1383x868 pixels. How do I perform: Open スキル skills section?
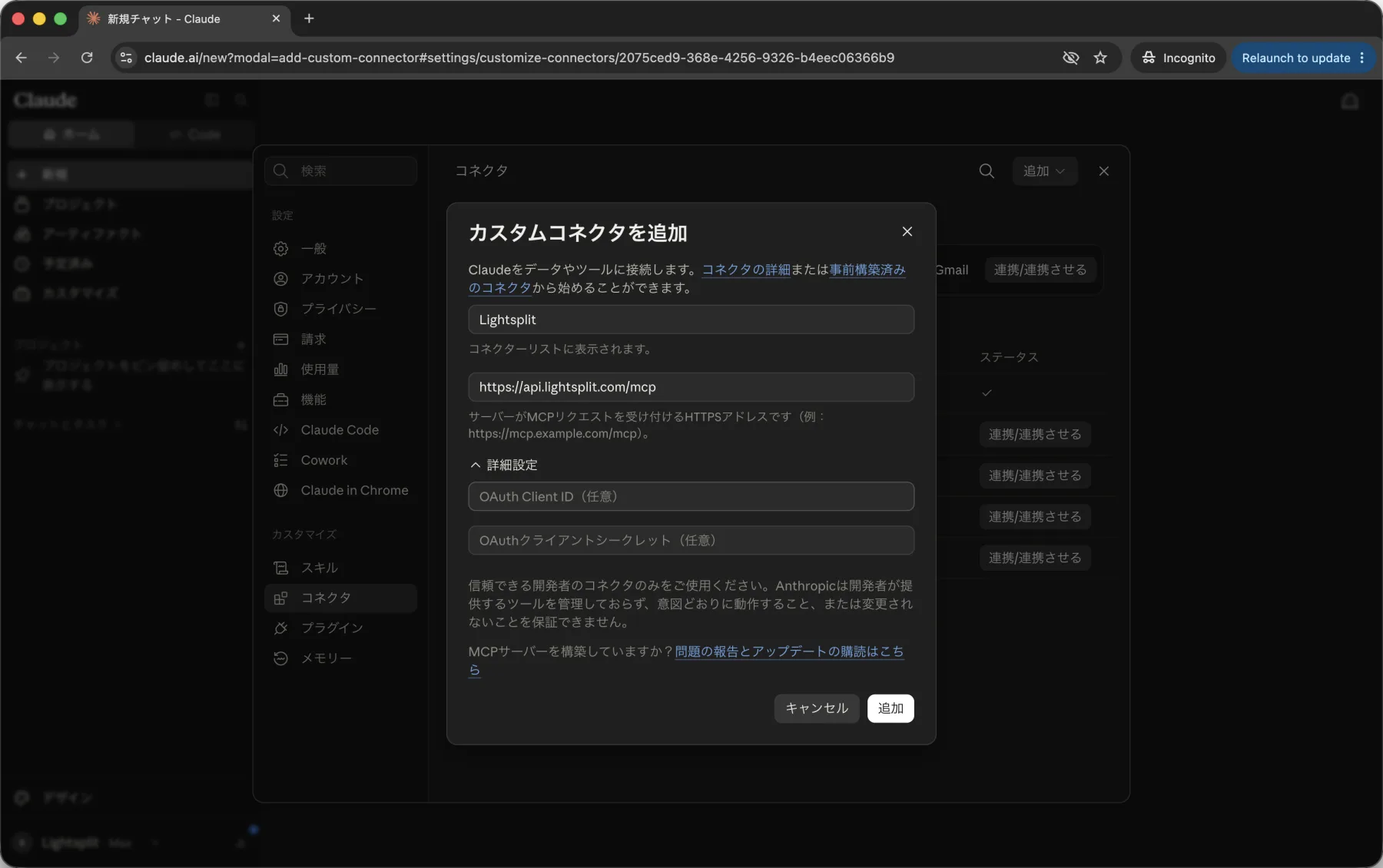pos(341,568)
